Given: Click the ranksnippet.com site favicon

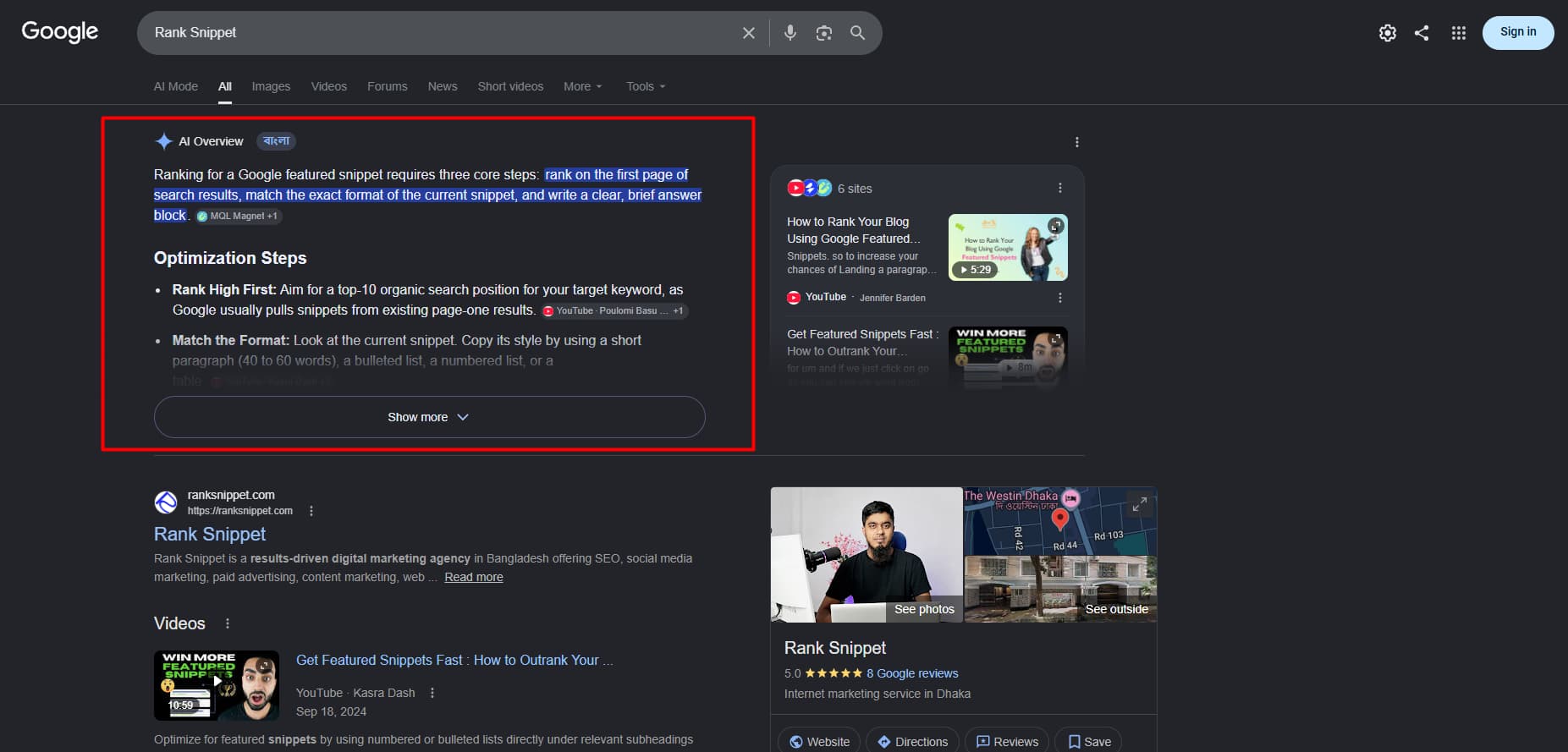Looking at the screenshot, I should click(x=166, y=502).
